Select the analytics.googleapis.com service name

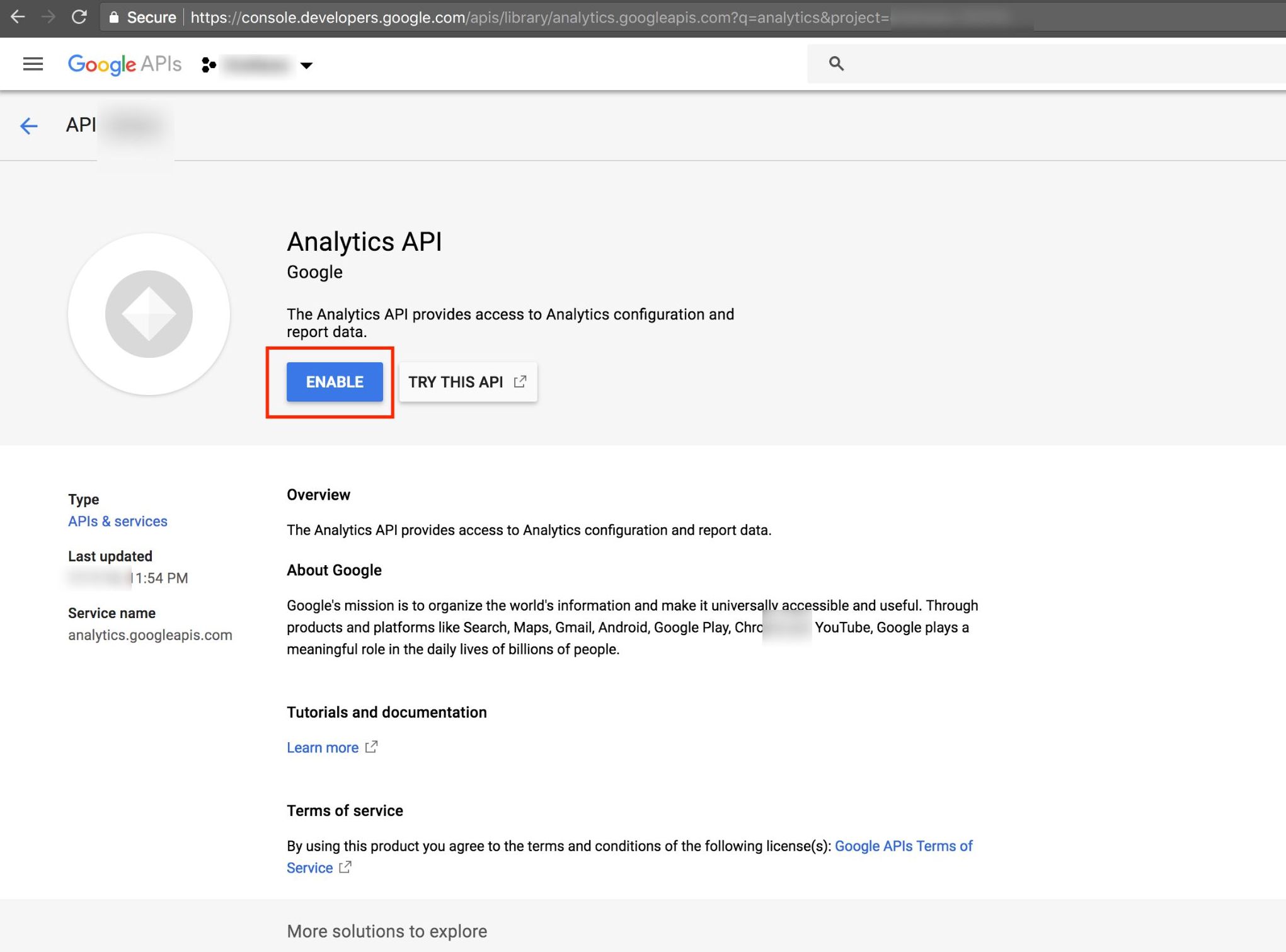pyautogui.click(x=150, y=635)
